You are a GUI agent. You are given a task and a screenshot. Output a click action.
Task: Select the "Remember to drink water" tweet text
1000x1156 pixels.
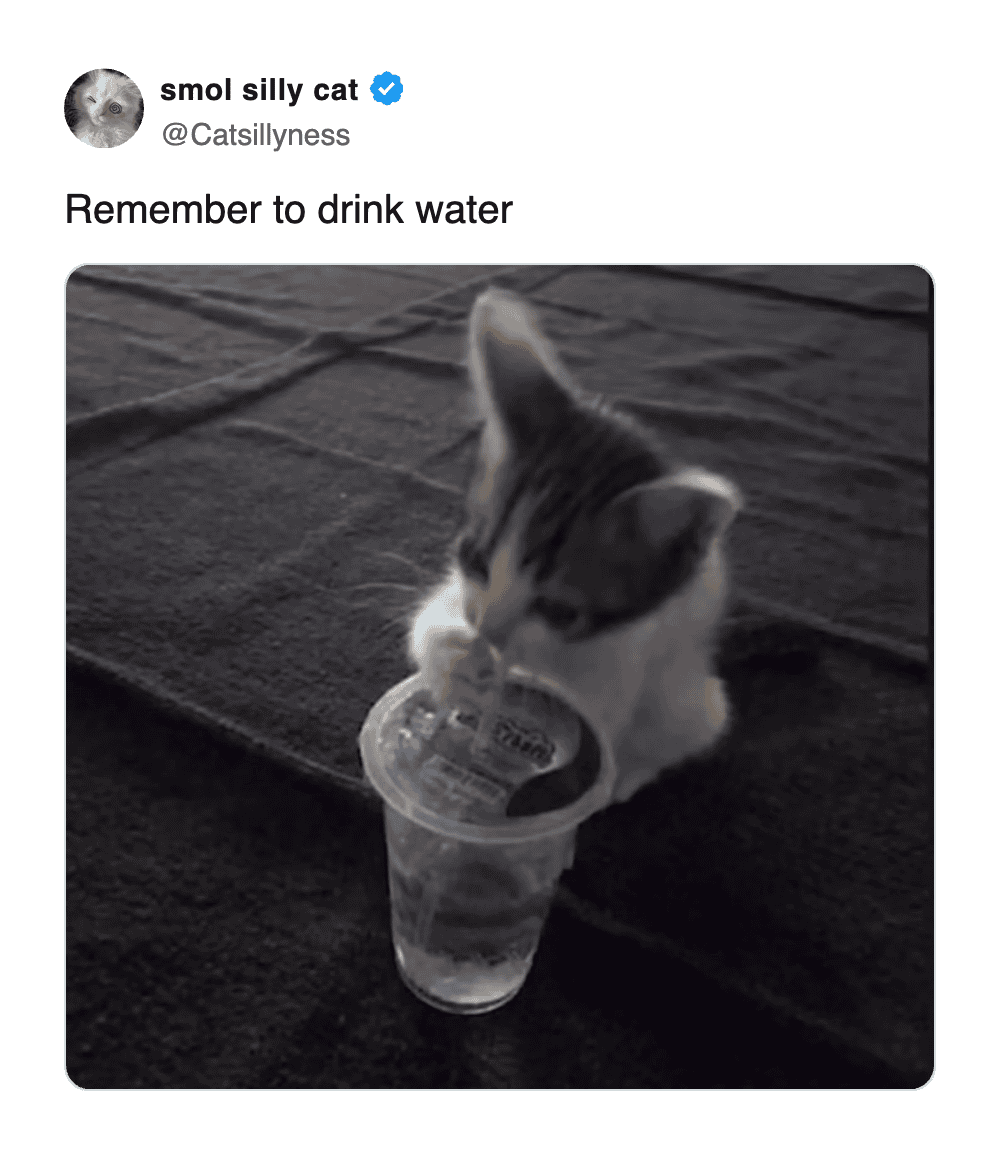tap(288, 210)
